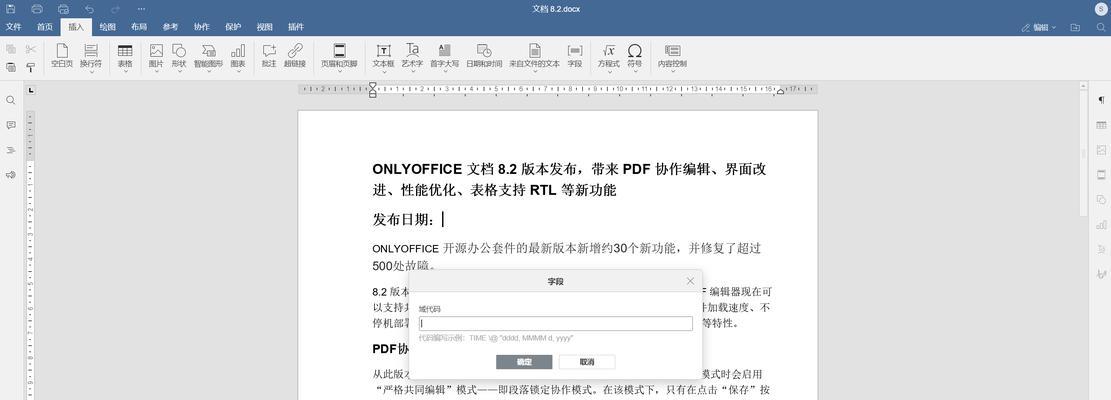This screenshot has width=1111, height=400.
Task: Click the Copy icon
Action: click(x=11, y=50)
